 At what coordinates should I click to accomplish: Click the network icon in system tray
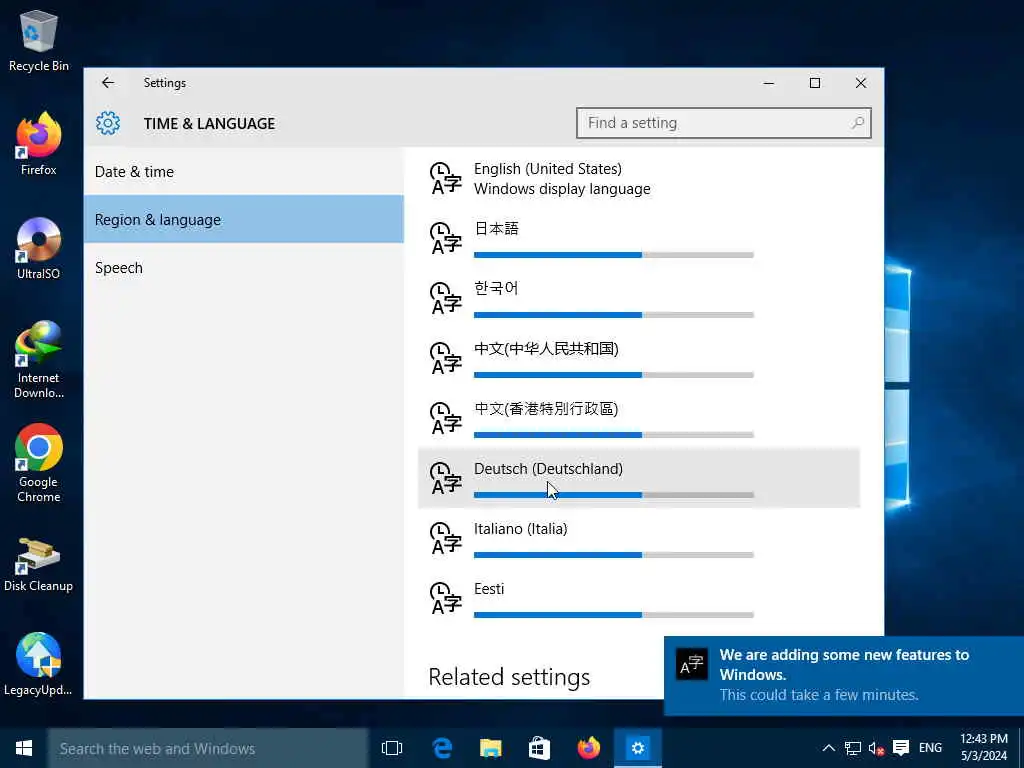click(x=852, y=748)
